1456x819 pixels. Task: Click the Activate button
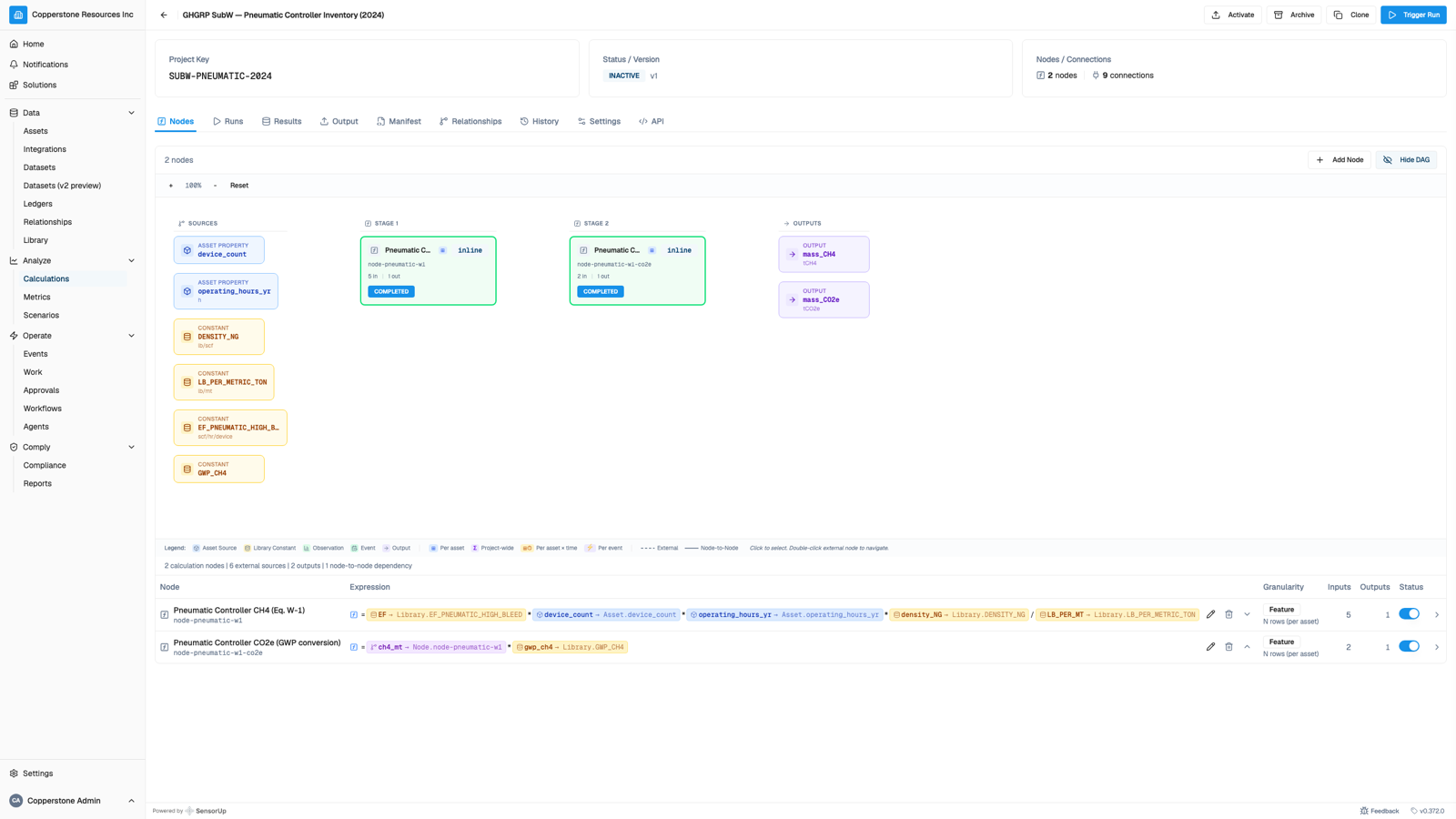coord(1232,15)
